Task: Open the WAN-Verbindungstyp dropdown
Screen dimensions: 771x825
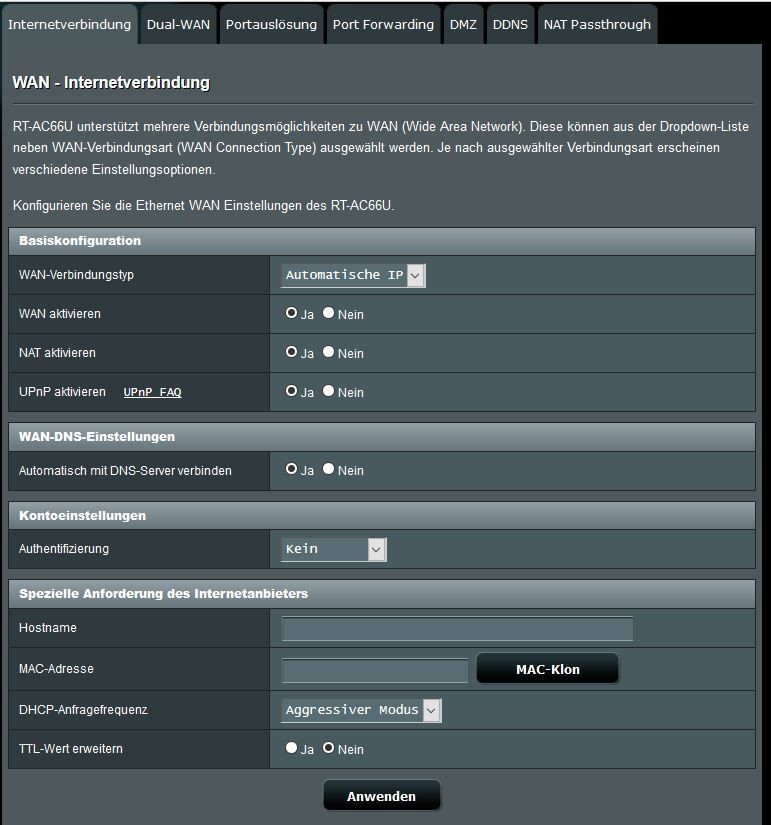Action: click(354, 275)
